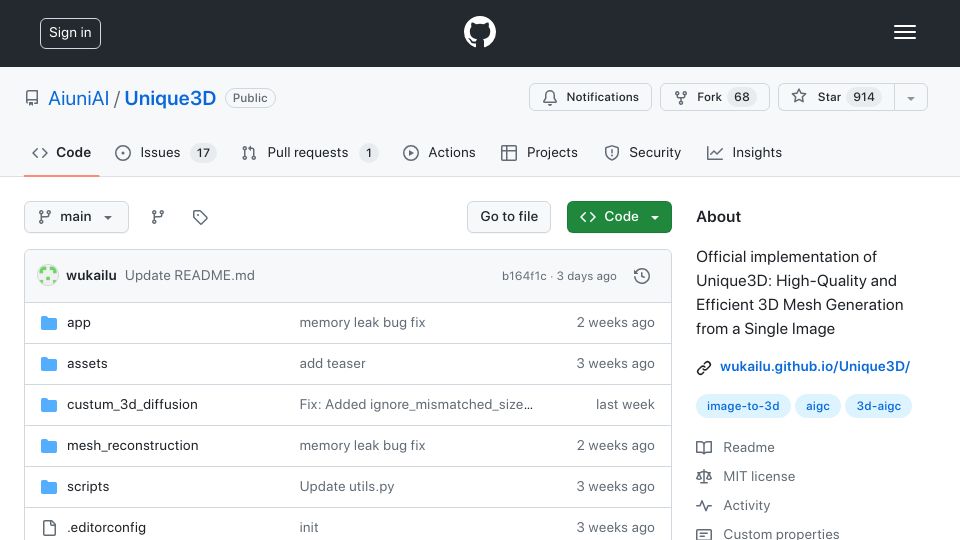Image resolution: width=960 pixels, height=540 pixels.
Task: Open the app folder
Action: coord(78,323)
